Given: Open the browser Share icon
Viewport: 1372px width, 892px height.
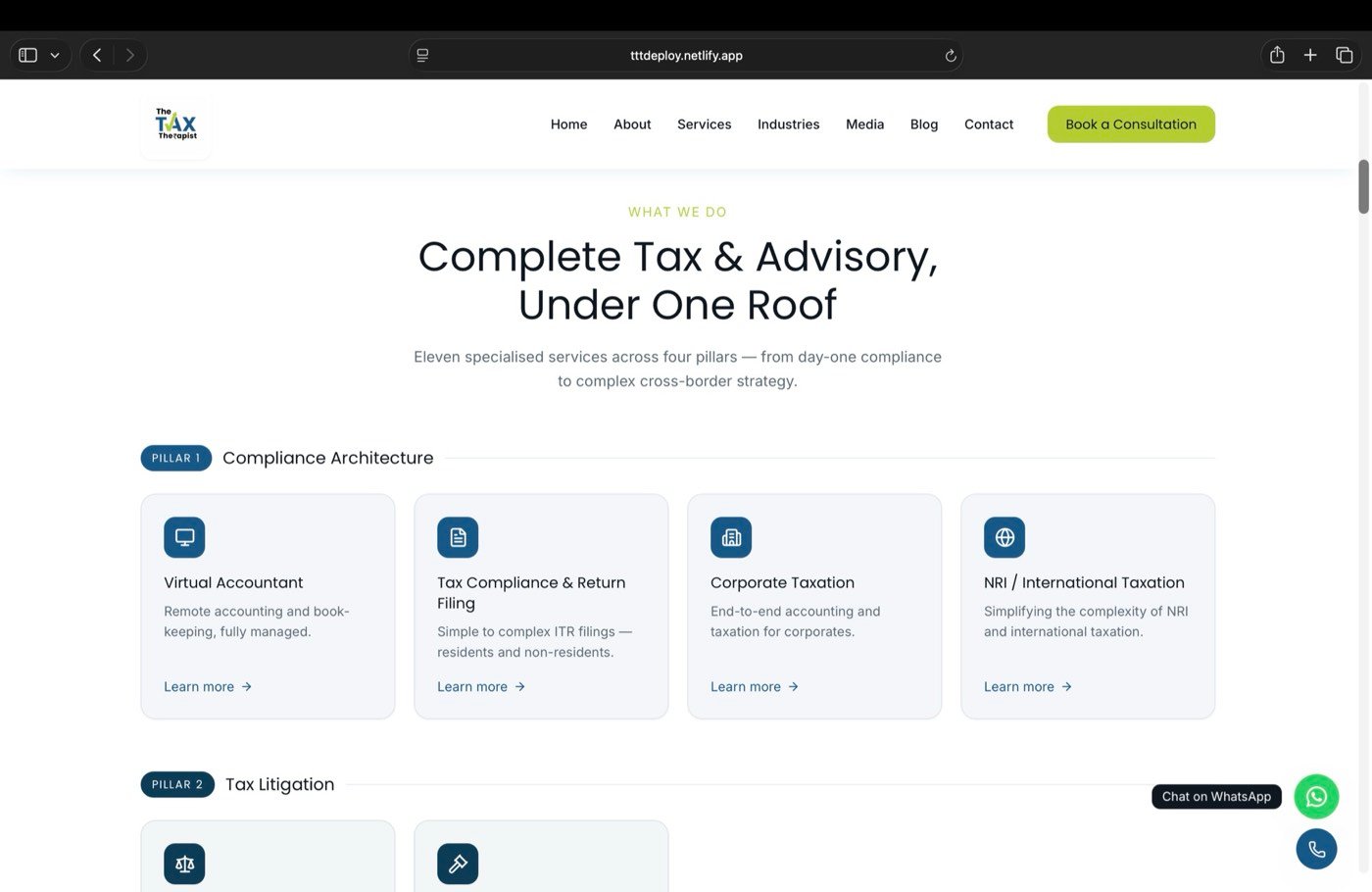Looking at the screenshot, I should tap(1277, 55).
